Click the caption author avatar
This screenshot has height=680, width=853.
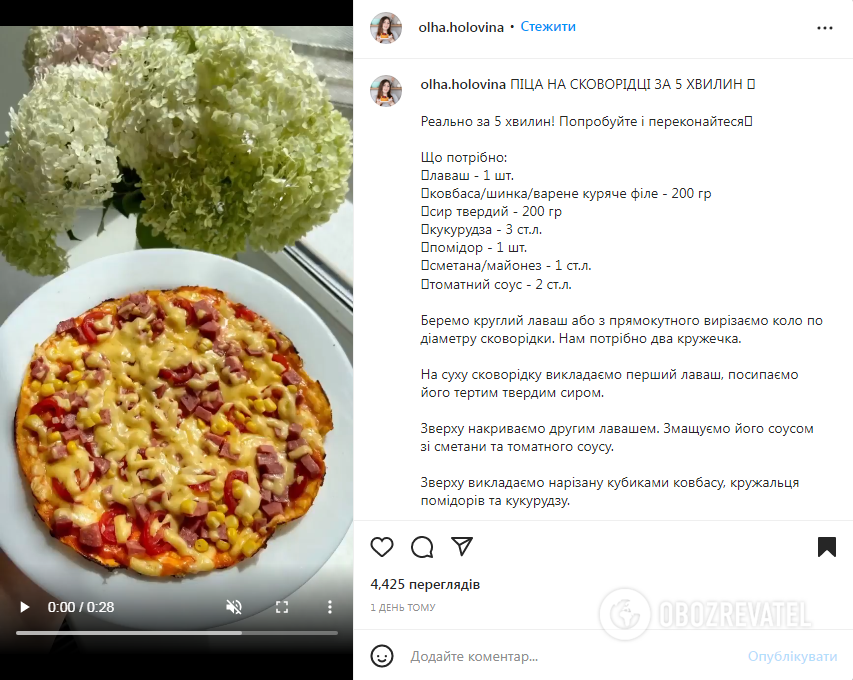pyautogui.click(x=386, y=91)
